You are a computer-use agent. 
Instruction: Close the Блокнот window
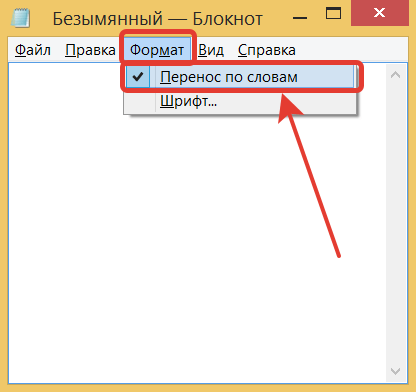pyautogui.click(x=380, y=13)
